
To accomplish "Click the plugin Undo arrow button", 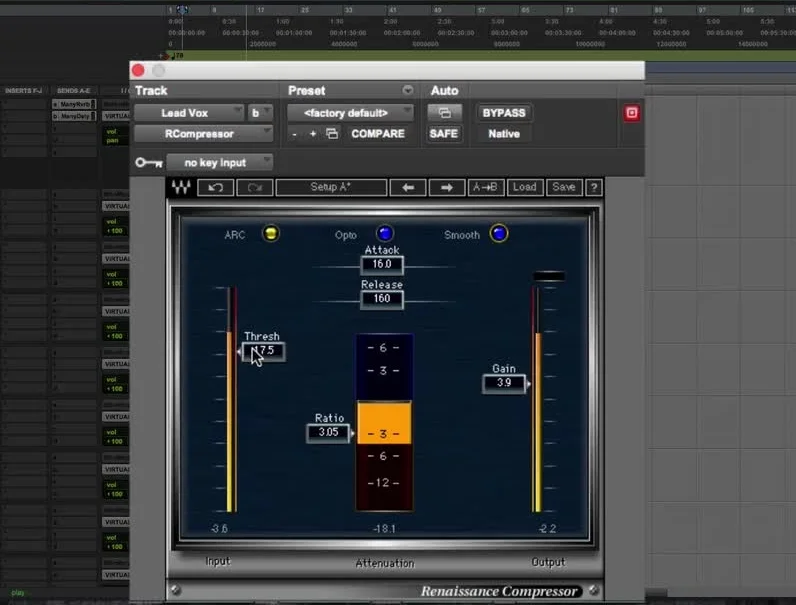I will pyautogui.click(x=216, y=187).
